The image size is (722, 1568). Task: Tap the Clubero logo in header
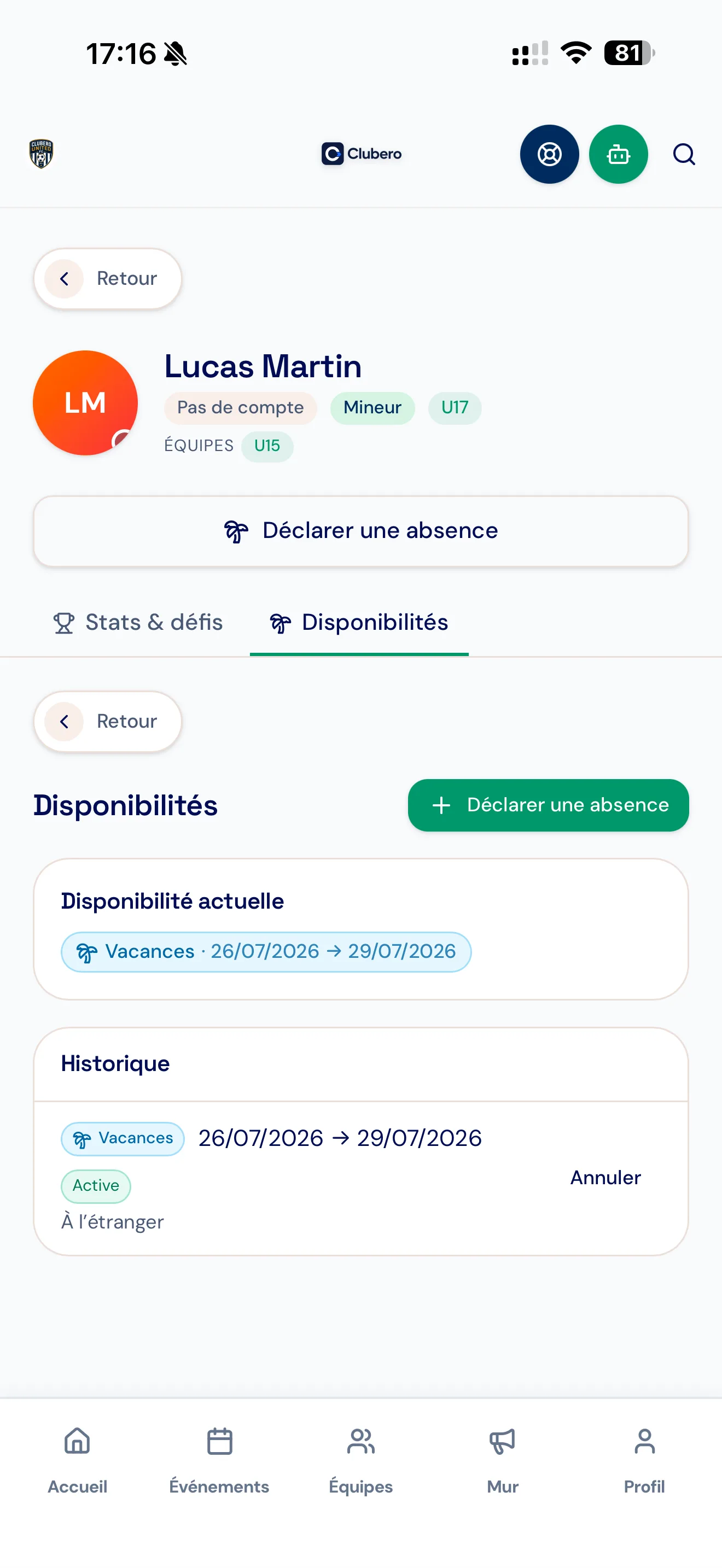coord(361,154)
